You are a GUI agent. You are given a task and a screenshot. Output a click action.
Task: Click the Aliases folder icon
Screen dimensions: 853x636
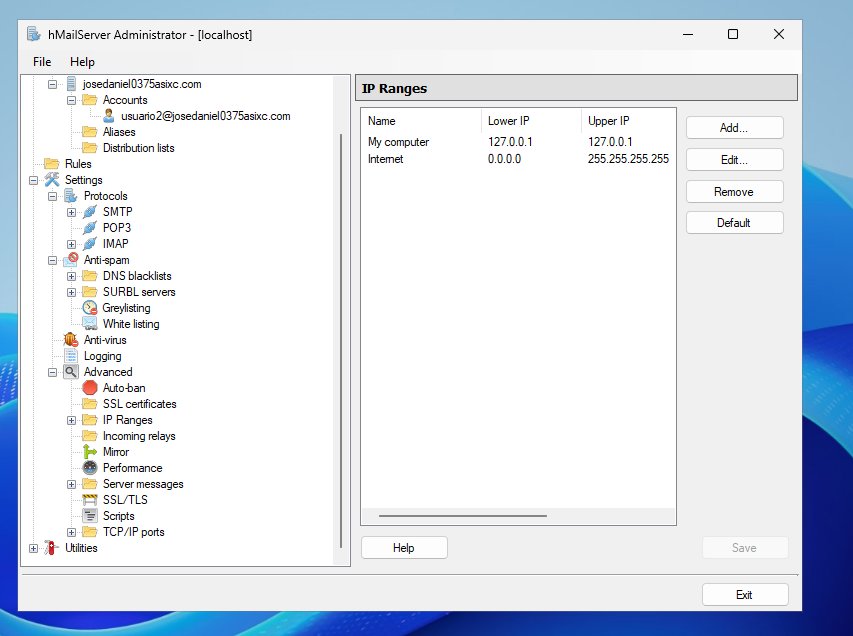click(90, 132)
